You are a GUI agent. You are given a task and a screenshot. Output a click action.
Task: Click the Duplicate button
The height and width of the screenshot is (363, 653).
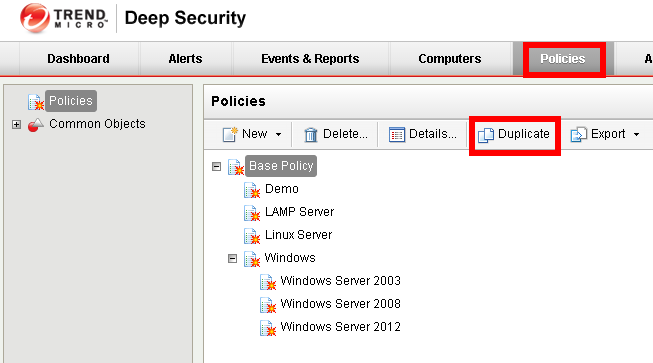pos(514,134)
